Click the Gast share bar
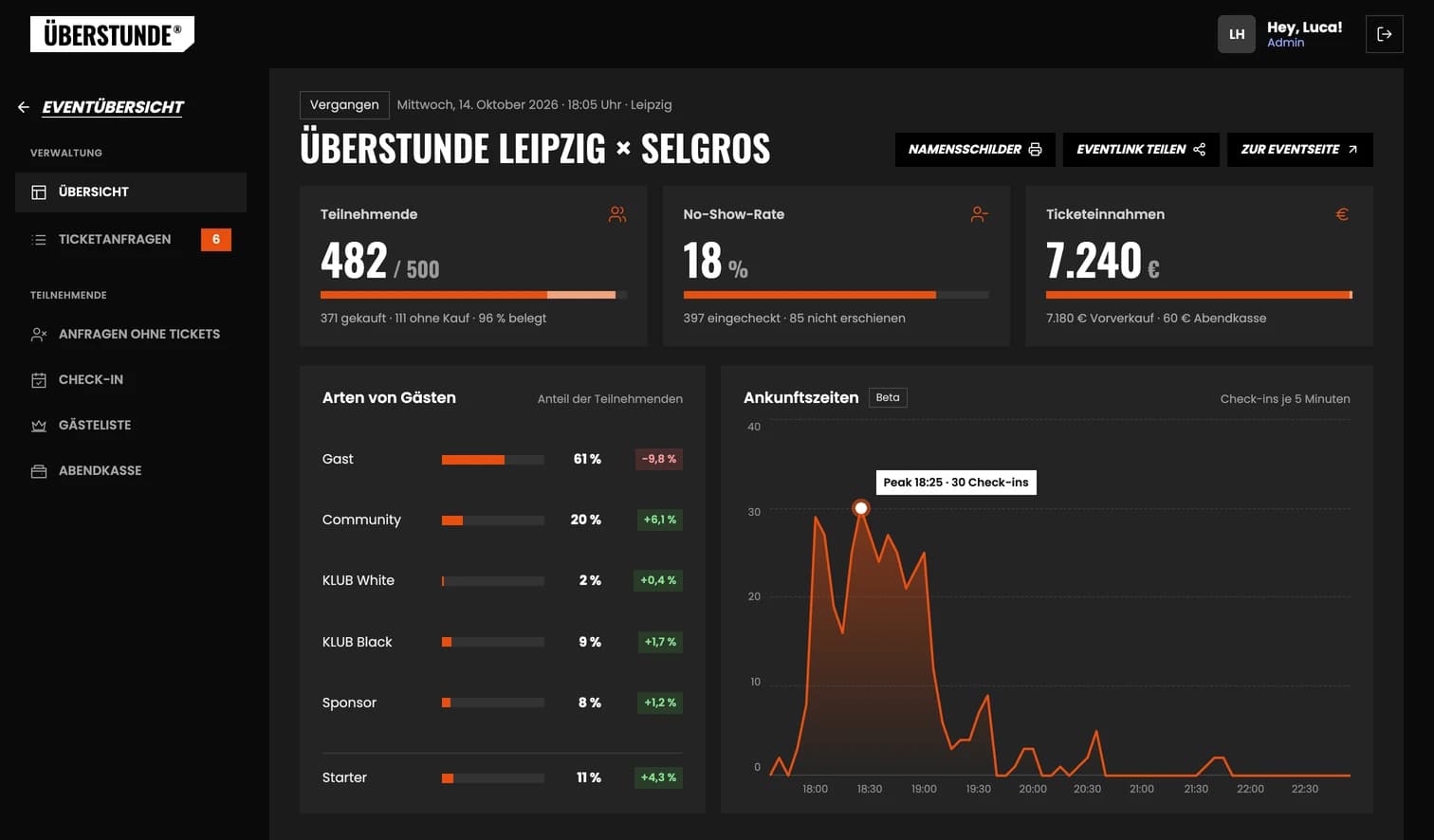Screen dimensions: 1434x840 [493, 460]
